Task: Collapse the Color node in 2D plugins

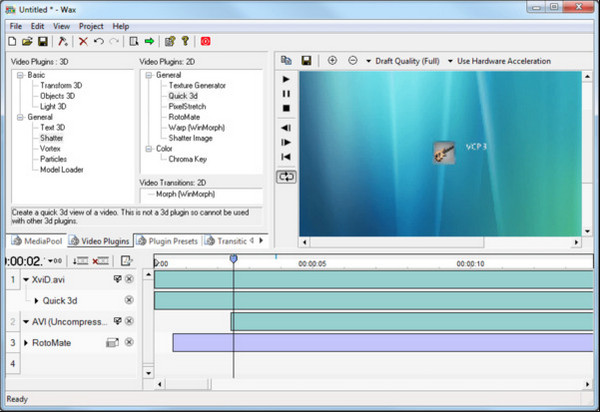Action: tap(148, 149)
